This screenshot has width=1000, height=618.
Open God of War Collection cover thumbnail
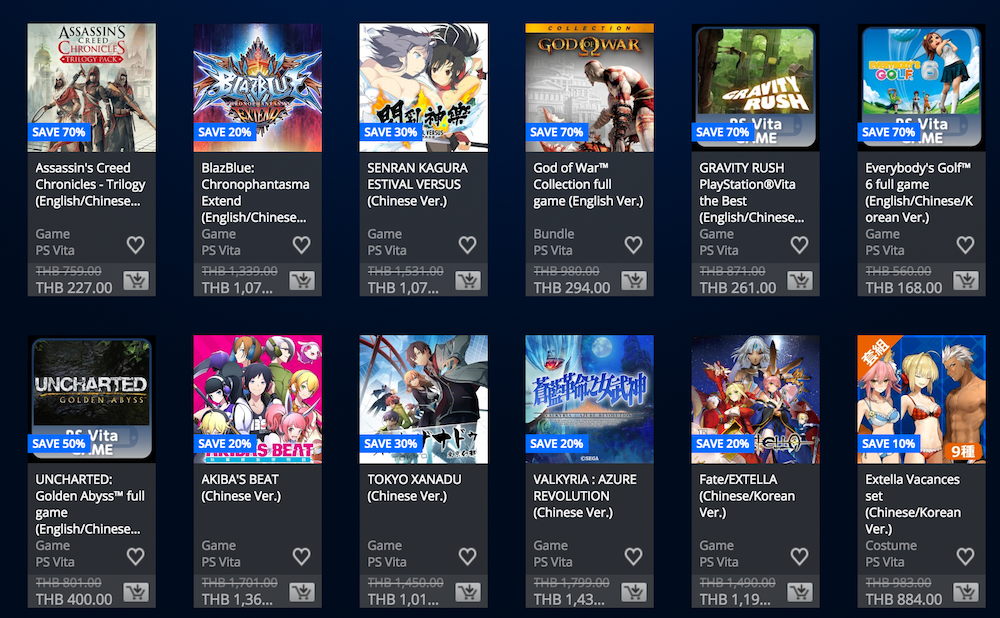(589, 87)
